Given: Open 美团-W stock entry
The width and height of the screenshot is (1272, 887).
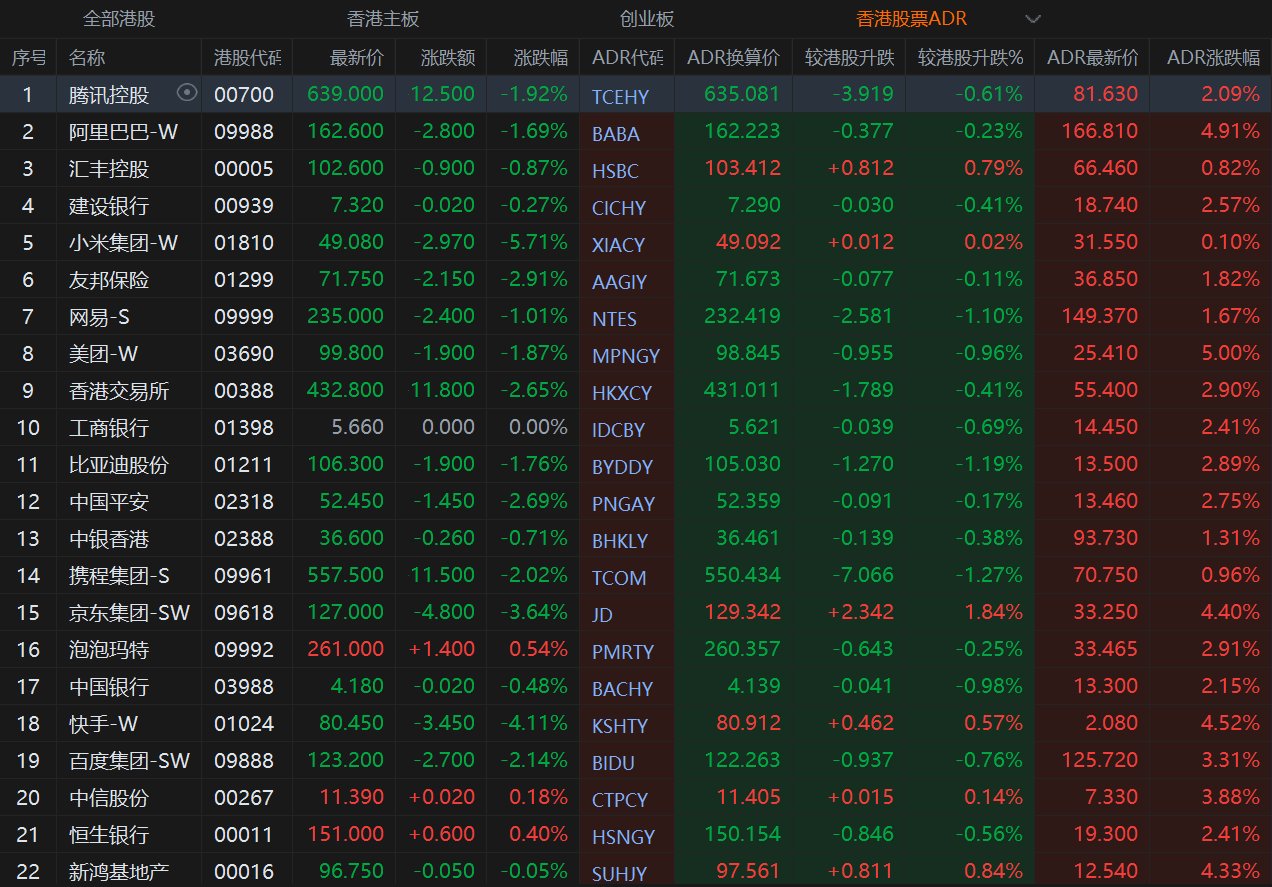Looking at the screenshot, I should coord(101,354).
